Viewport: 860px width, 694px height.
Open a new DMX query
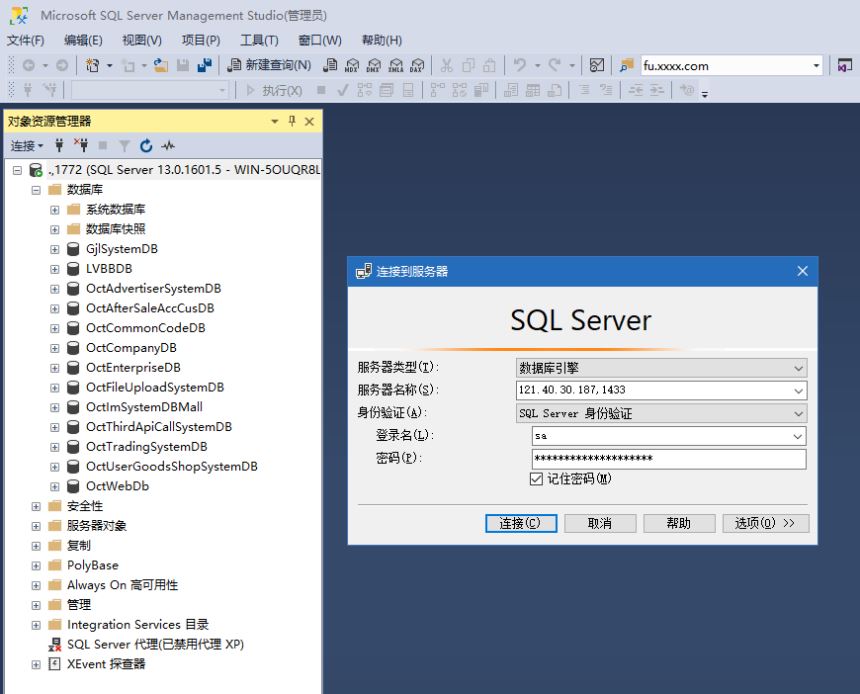pos(374,66)
